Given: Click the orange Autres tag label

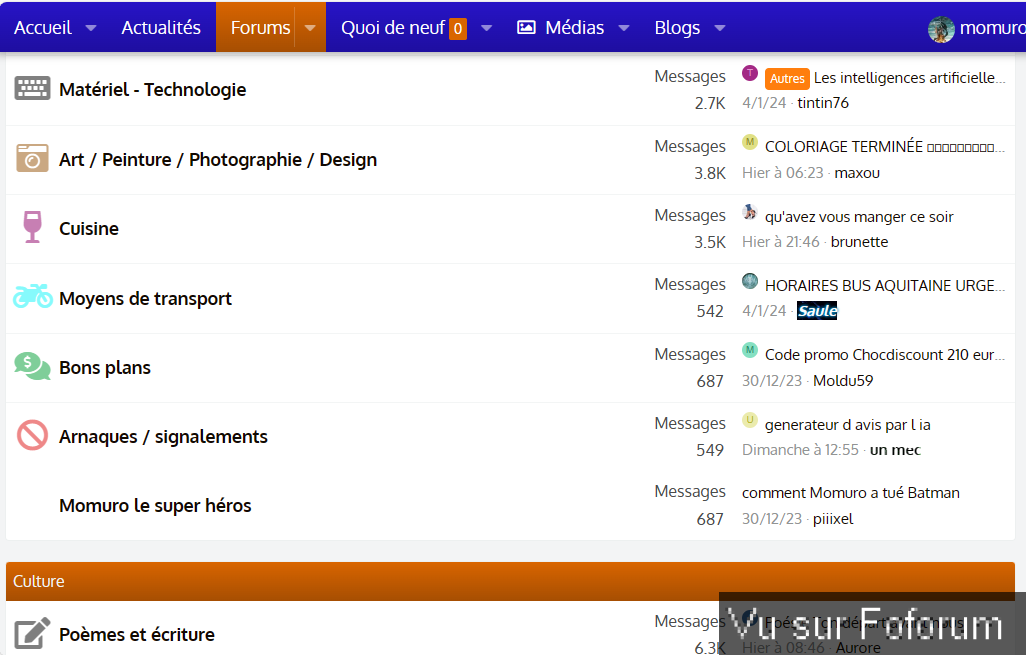Looking at the screenshot, I should point(787,78).
